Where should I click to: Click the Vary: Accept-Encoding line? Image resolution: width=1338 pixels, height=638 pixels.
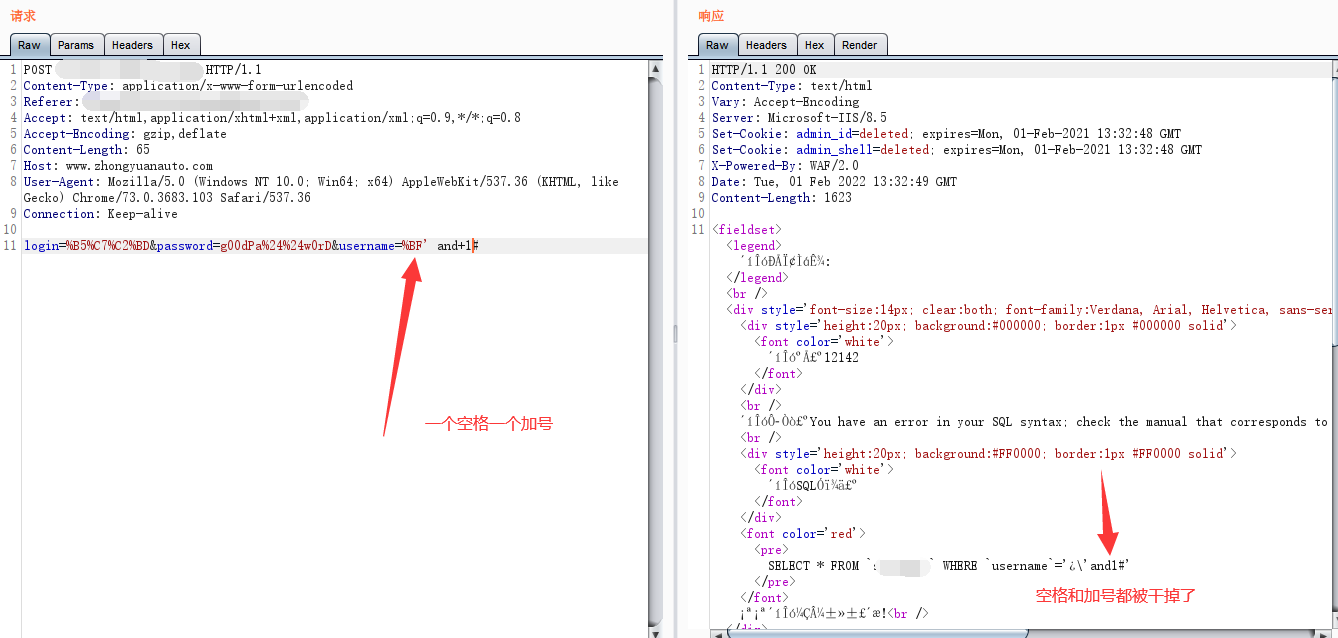[785, 102]
